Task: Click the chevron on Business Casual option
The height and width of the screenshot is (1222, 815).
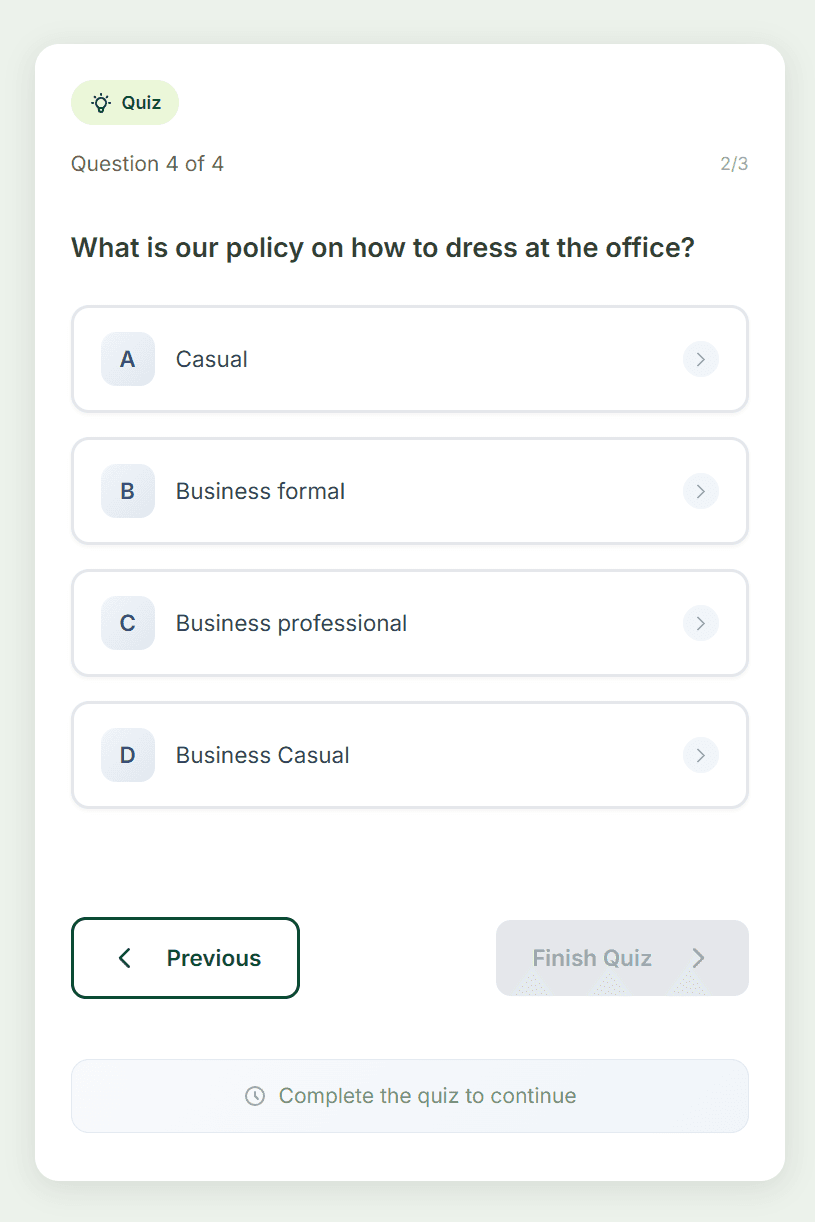Action: click(701, 755)
